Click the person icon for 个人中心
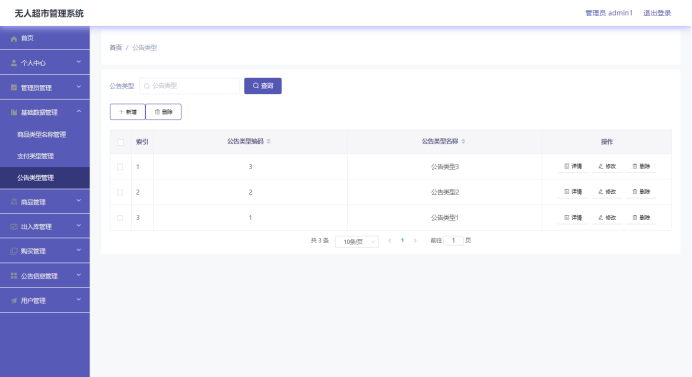The image size is (692, 377). point(14,63)
